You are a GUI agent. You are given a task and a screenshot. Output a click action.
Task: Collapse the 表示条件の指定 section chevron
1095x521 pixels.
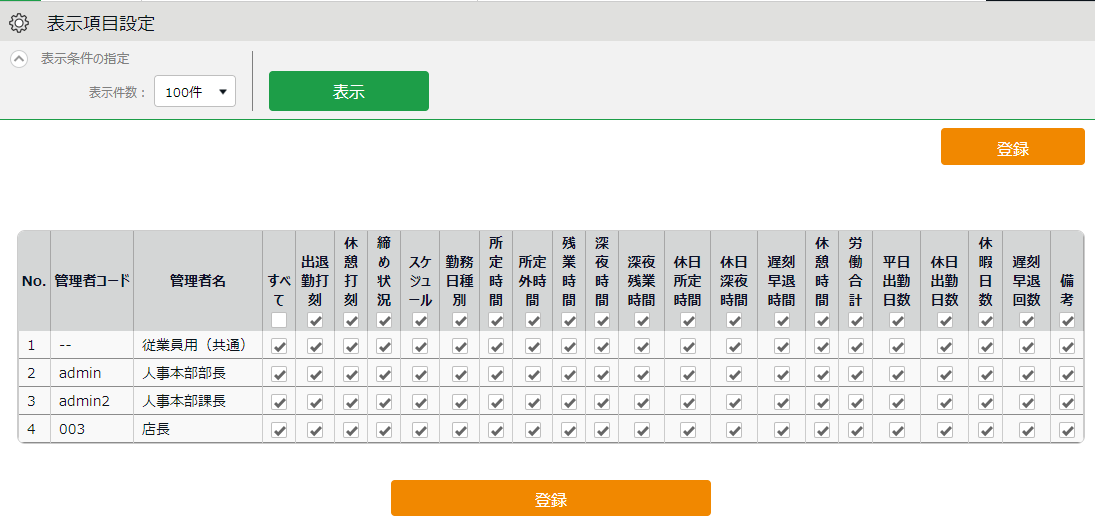tap(19, 59)
